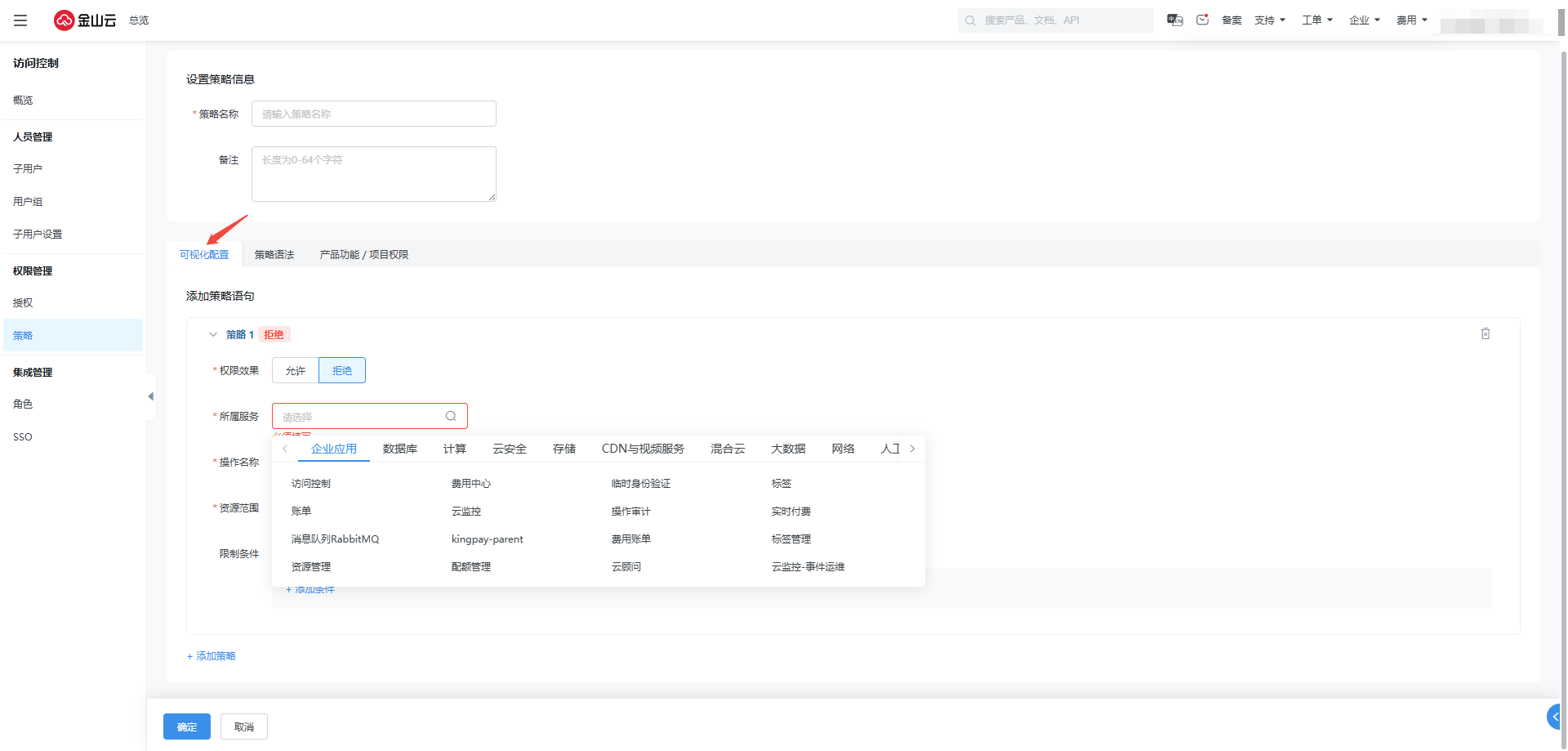The height and width of the screenshot is (751, 1568).
Task: Choose 访问控制 service option
Action: tap(311, 484)
